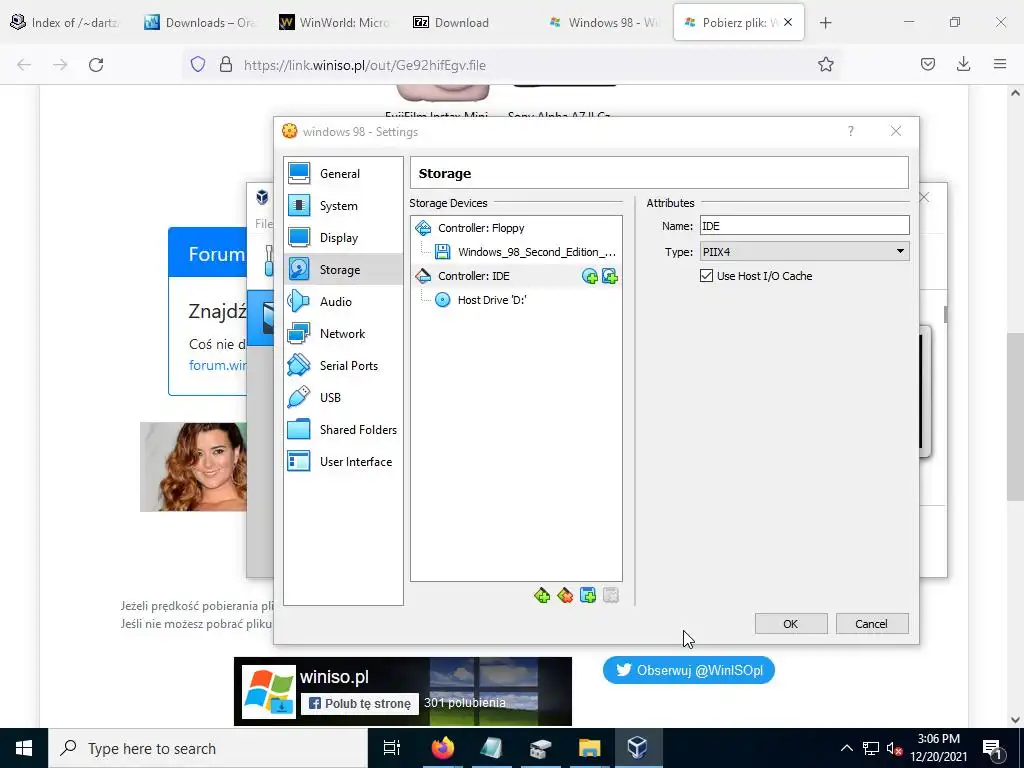Click the browser page vertical scrollbar

(x=1015, y=416)
